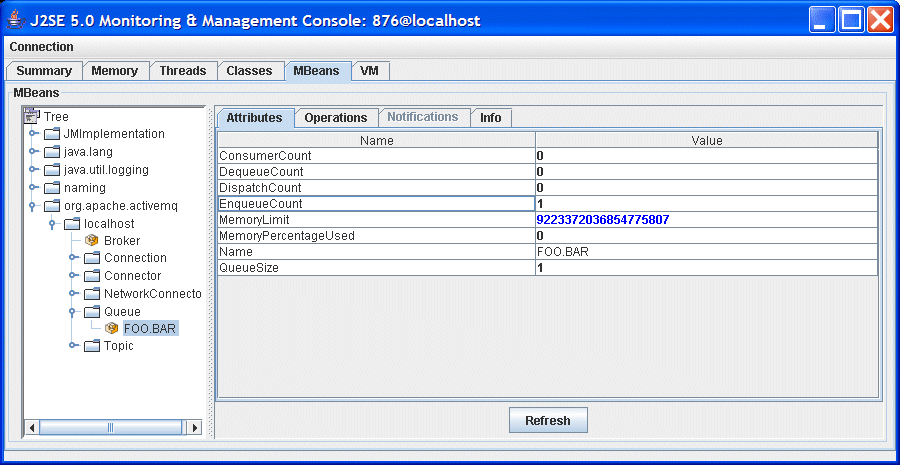
Task: Click the NetworkConnector folder icon
Action: click(92, 294)
